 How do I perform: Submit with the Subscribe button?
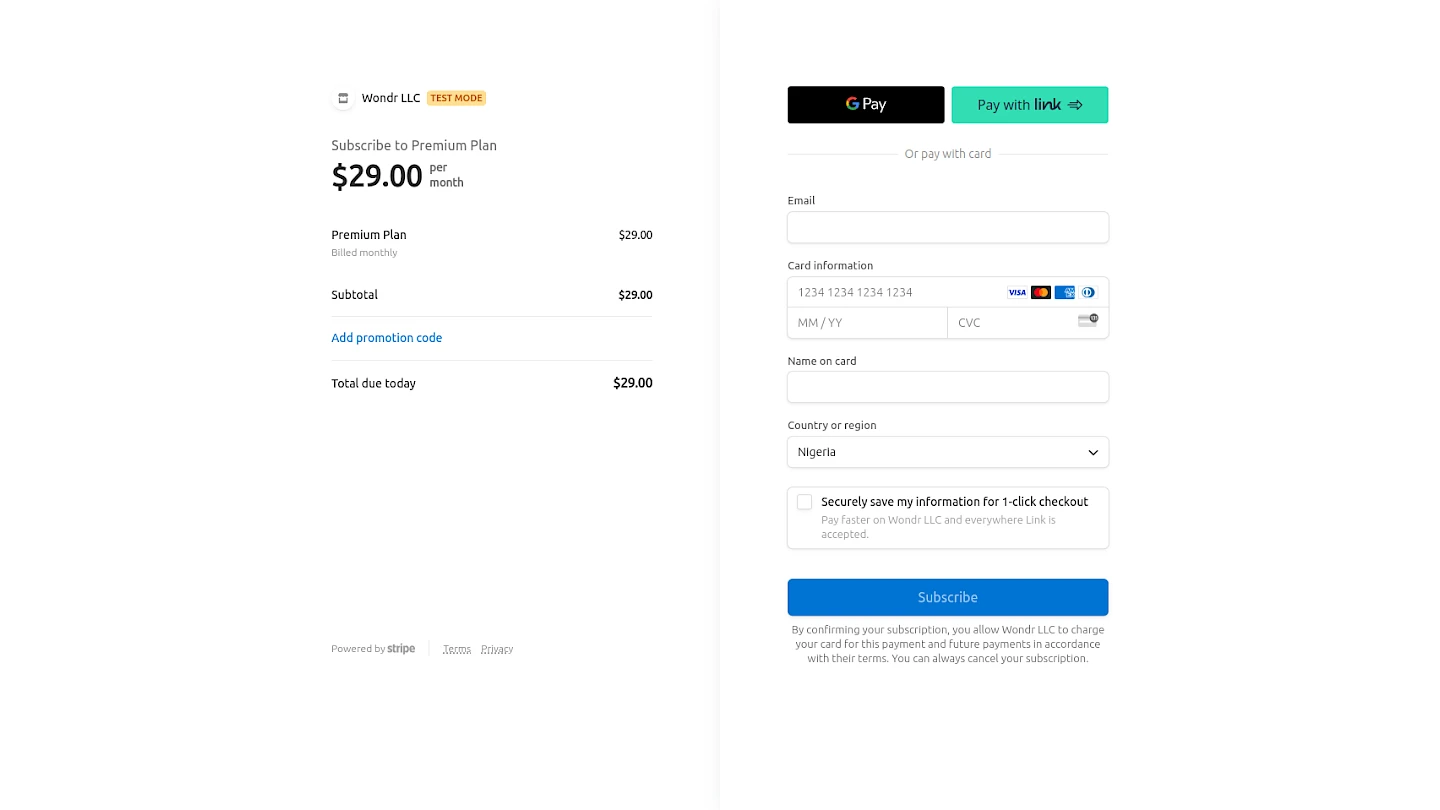pos(948,597)
